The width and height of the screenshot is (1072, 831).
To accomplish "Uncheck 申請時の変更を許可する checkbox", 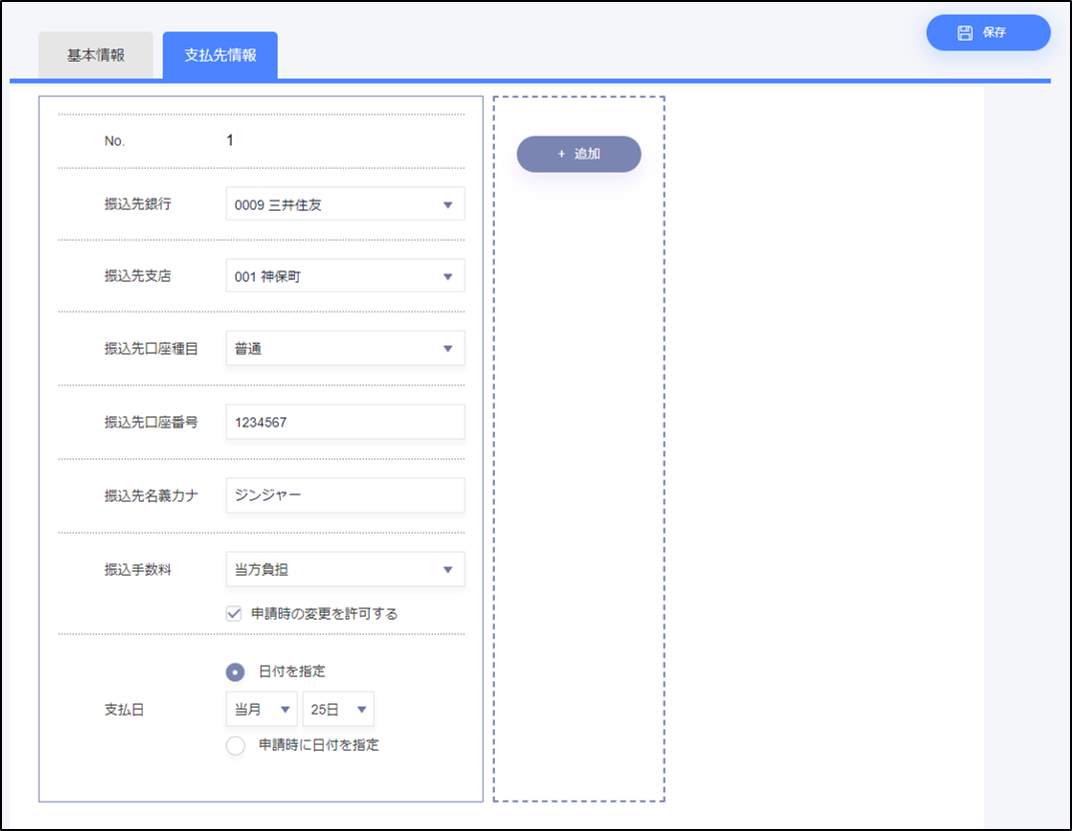I will pos(234,614).
